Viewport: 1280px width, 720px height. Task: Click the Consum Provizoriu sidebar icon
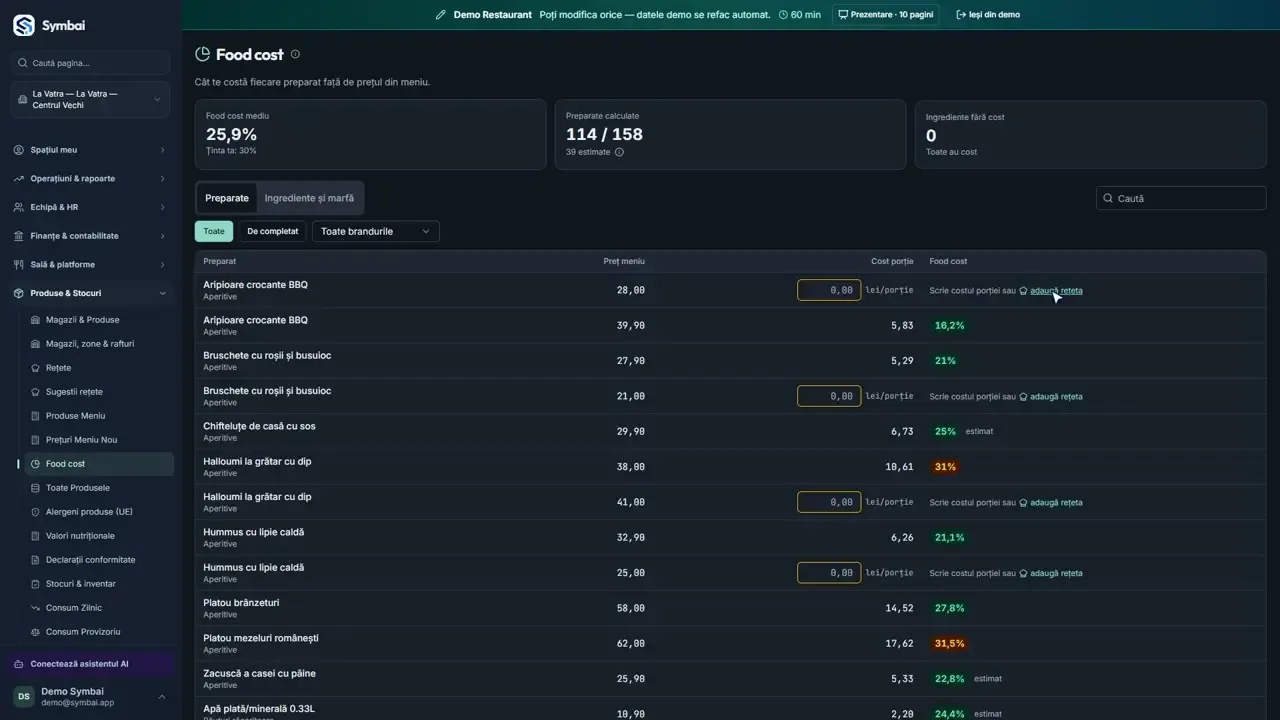coord(36,632)
